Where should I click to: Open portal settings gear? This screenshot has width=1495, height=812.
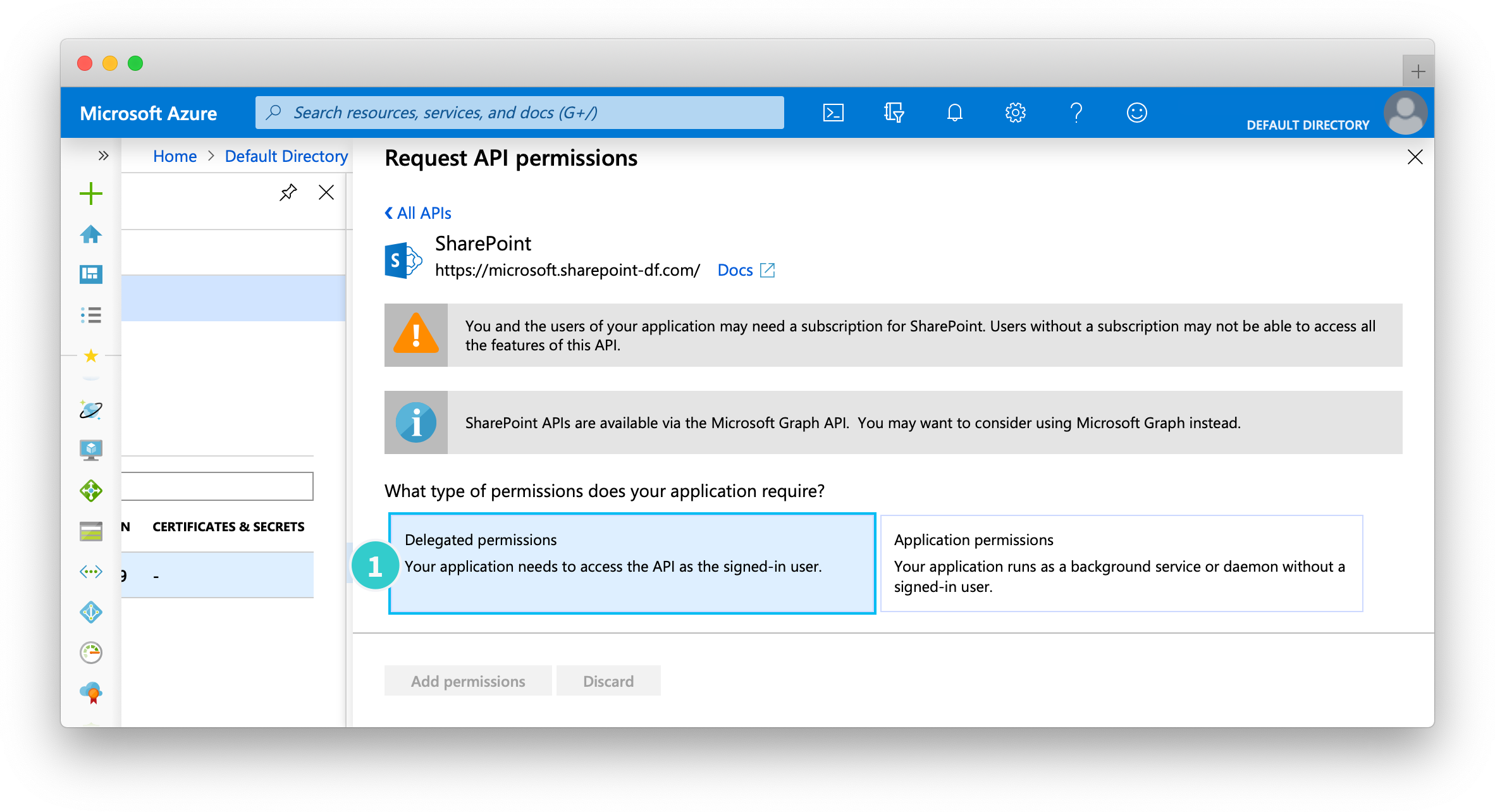point(1015,113)
